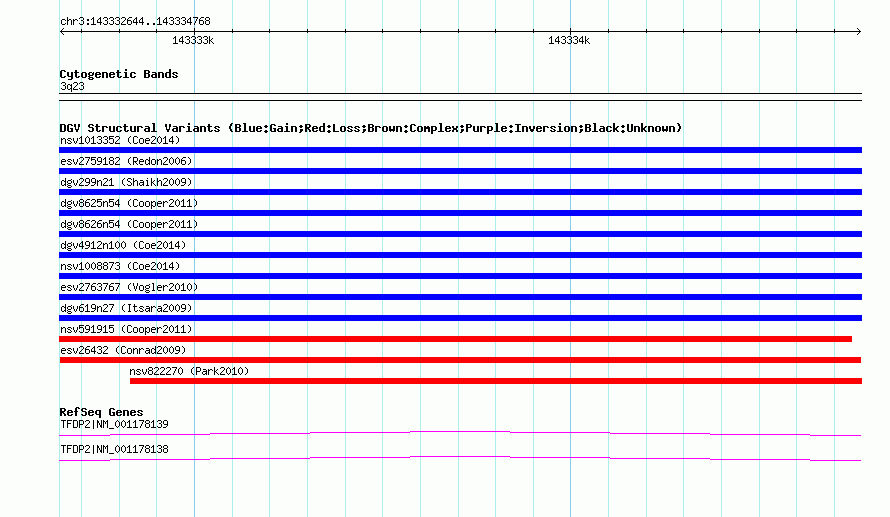Screen dimensions: 890x517
Task: Click the 143333k ruler tick label
Action: 193,40
